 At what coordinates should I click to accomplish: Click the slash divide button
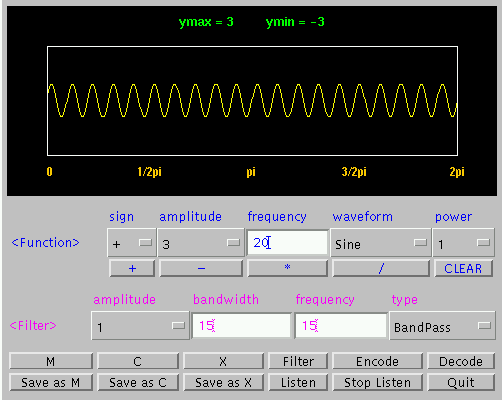[381, 268]
